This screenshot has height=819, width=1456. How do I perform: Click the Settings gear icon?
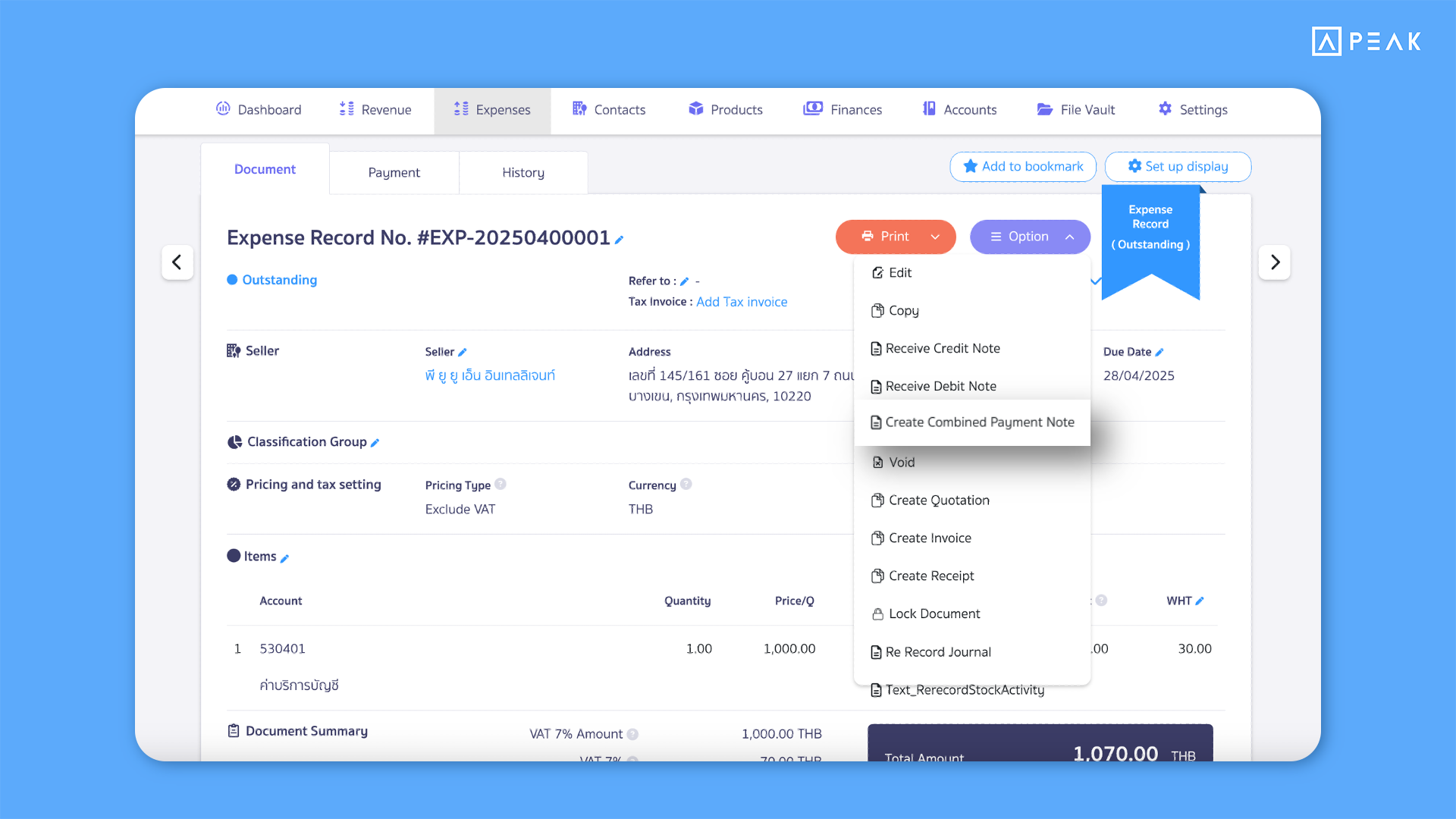1165,109
